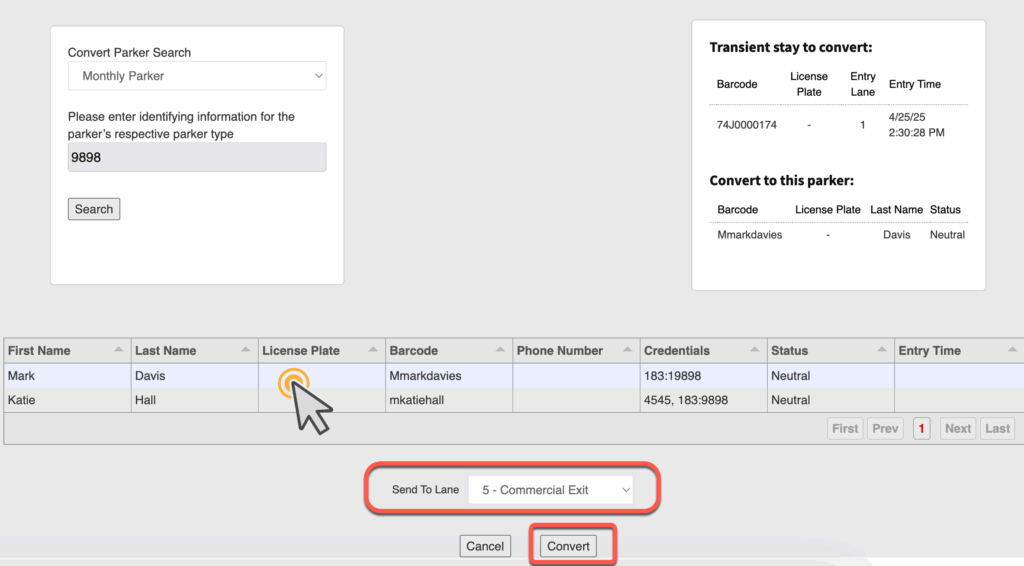Sort by Credentials column arrow

click(x=754, y=350)
